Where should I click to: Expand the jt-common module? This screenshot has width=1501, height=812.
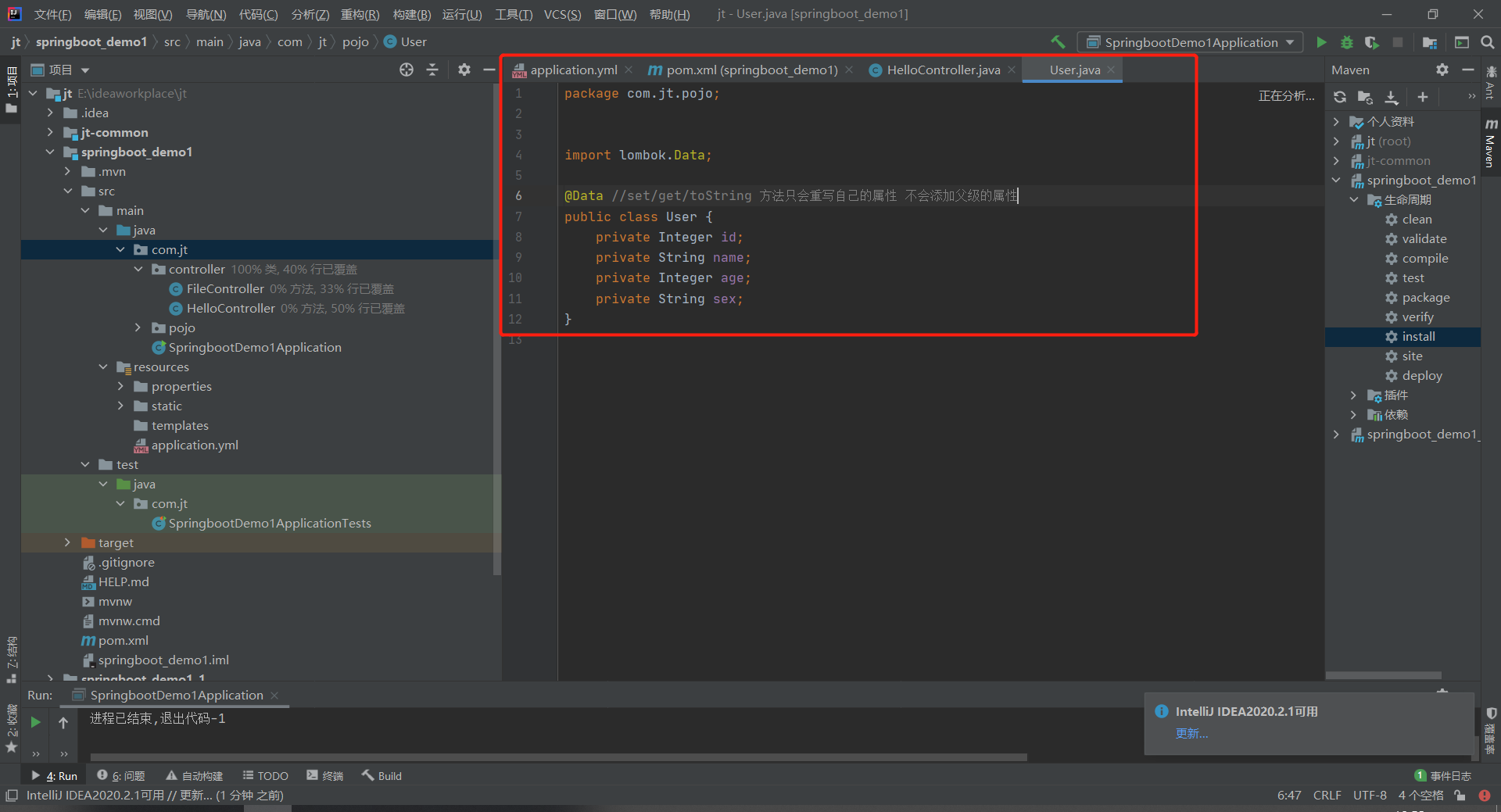click(50, 133)
